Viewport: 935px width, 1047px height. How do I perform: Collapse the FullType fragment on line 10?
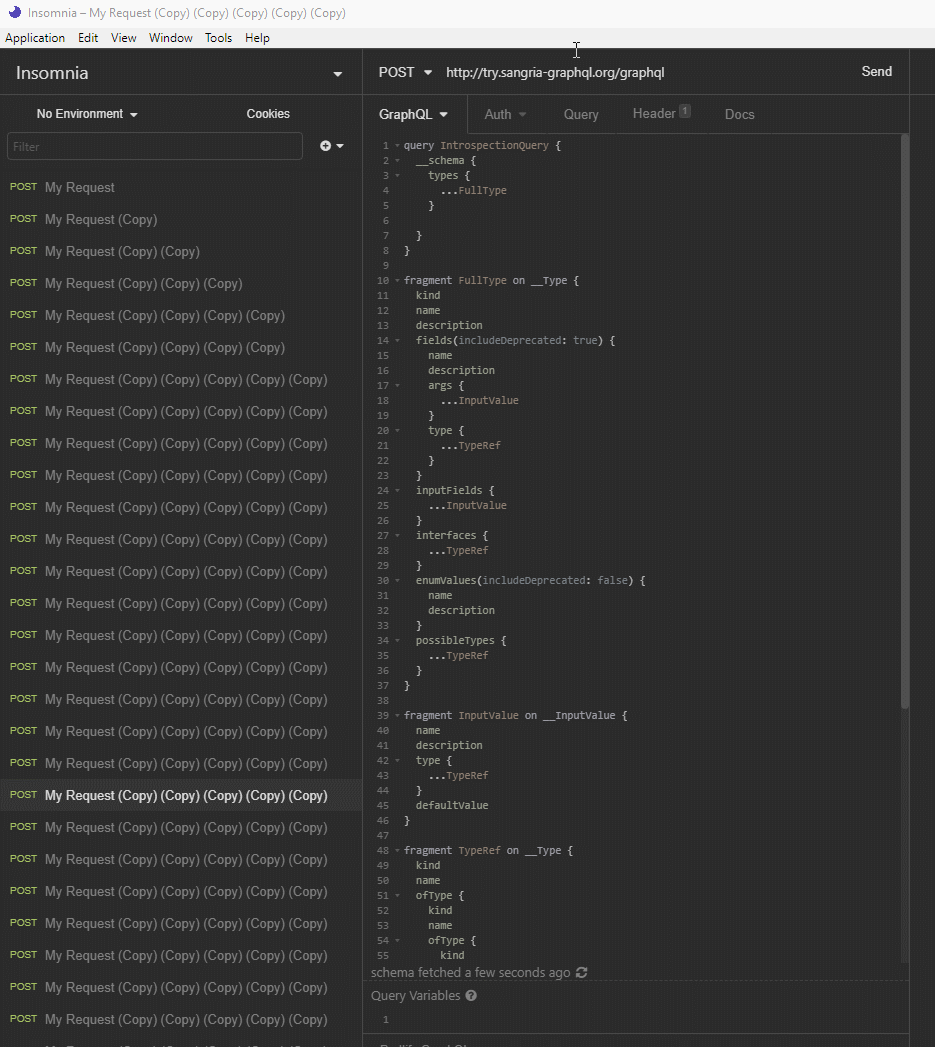tap(397, 280)
